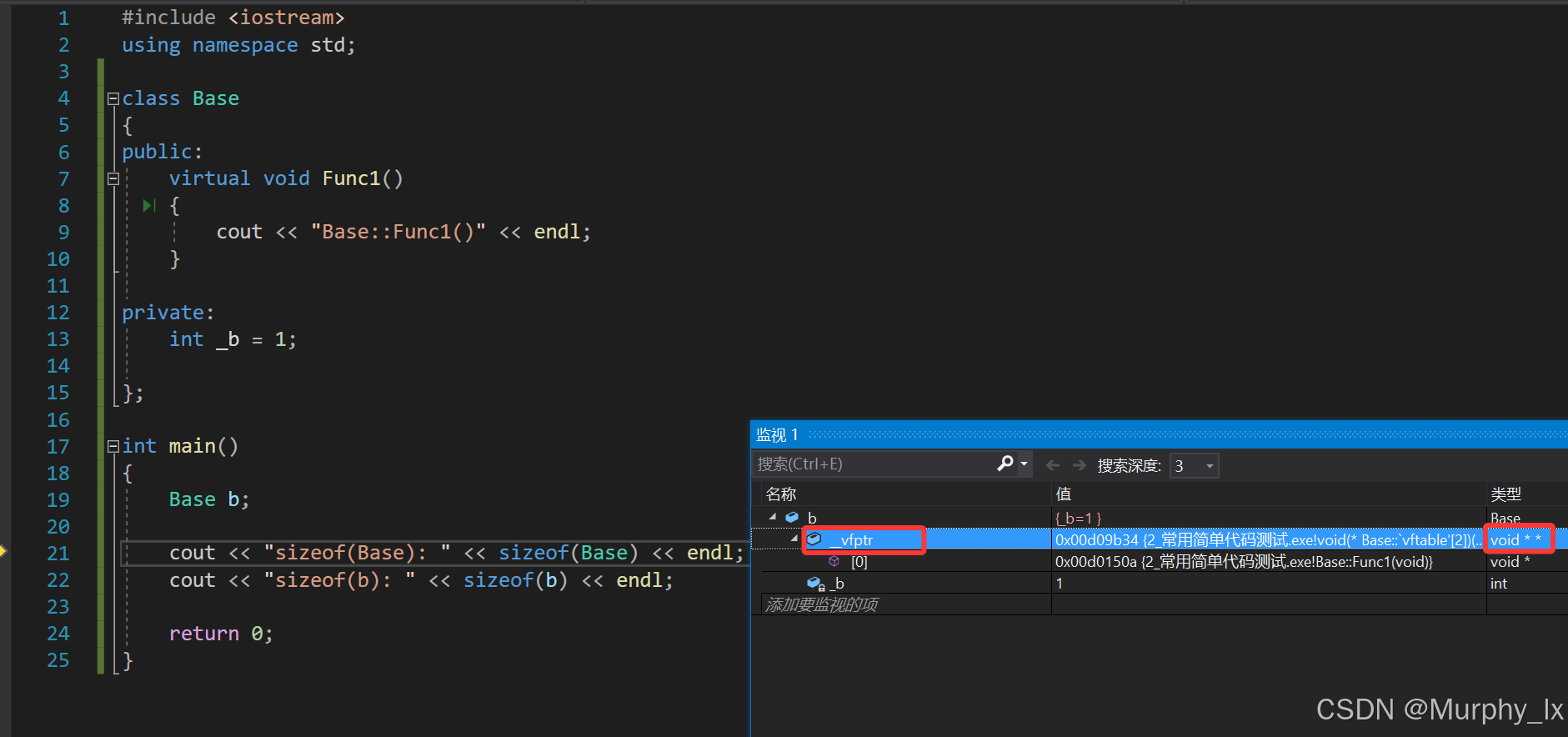Click "Base b;" declaration on line 19
This screenshot has height=737, width=1568.
tap(209, 499)
